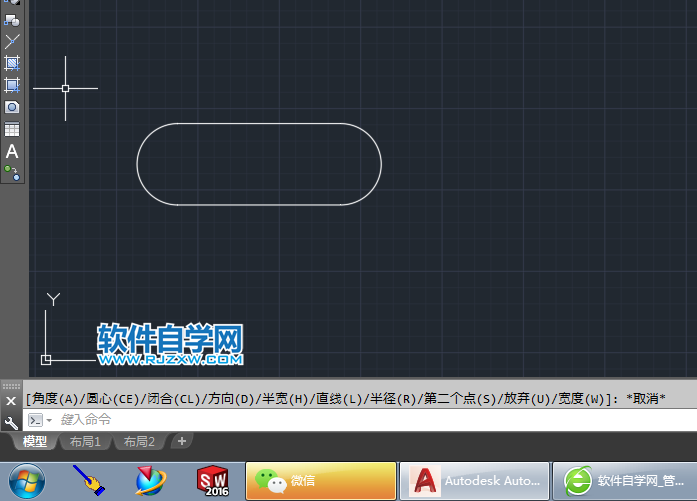The height and width of the screenshot is (501, 697).
Task: Open the globe browser taskbar icon
Action: pyautogui.click(x=151, y=481)
